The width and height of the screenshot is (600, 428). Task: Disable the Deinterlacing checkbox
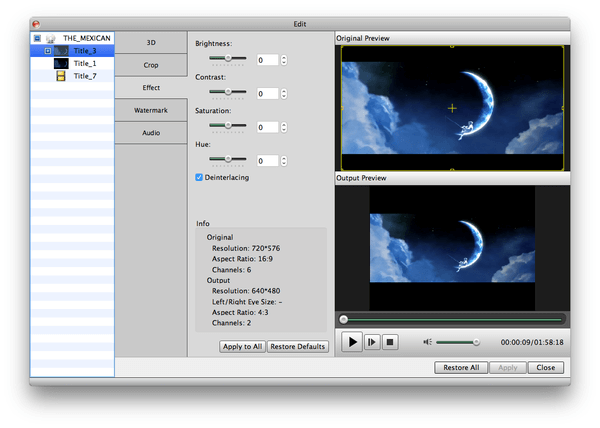(x=199, y=177)
